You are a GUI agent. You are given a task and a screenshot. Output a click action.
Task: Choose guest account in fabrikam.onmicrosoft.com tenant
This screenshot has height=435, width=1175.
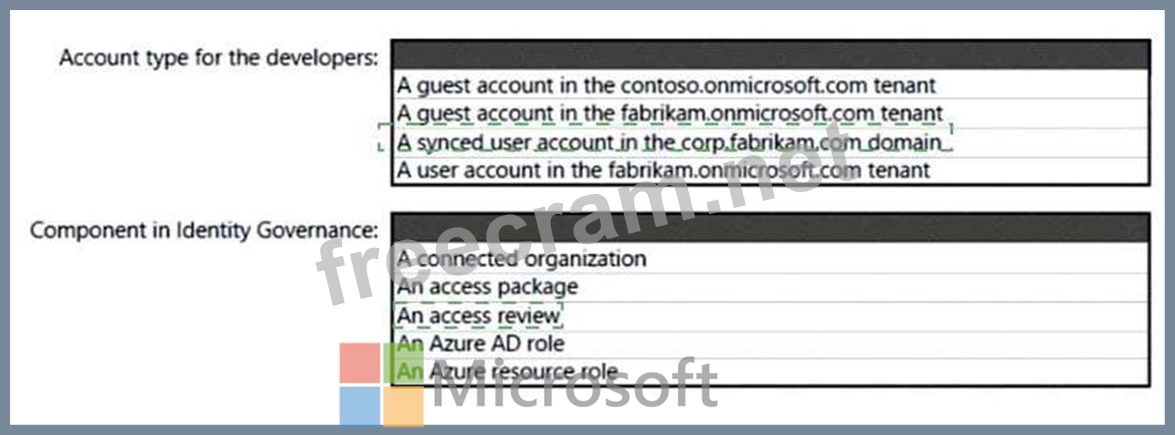669,114
